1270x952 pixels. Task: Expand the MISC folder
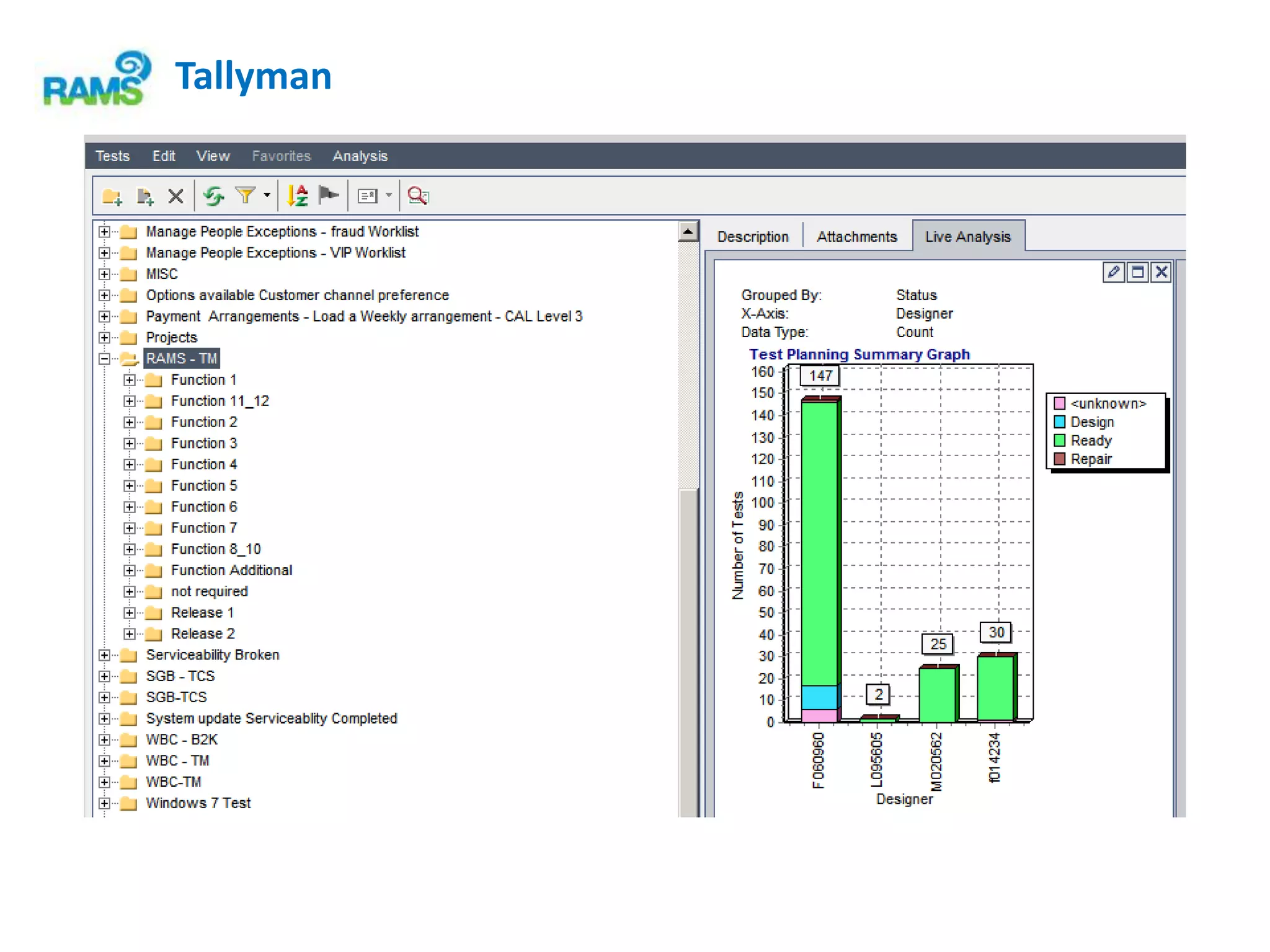(x=104, y=274)
